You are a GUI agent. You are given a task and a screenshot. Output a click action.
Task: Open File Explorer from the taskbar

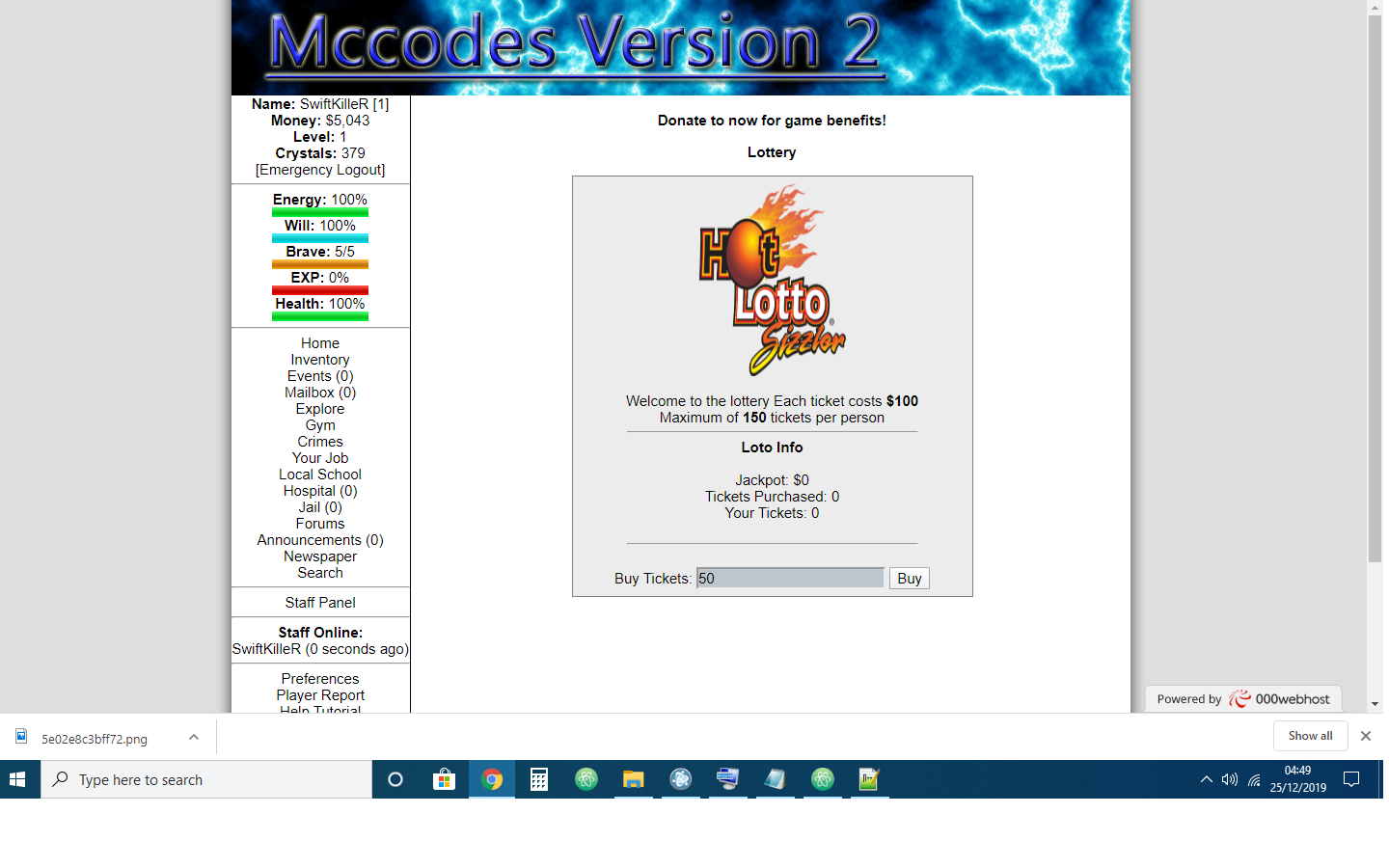point(633,779)
